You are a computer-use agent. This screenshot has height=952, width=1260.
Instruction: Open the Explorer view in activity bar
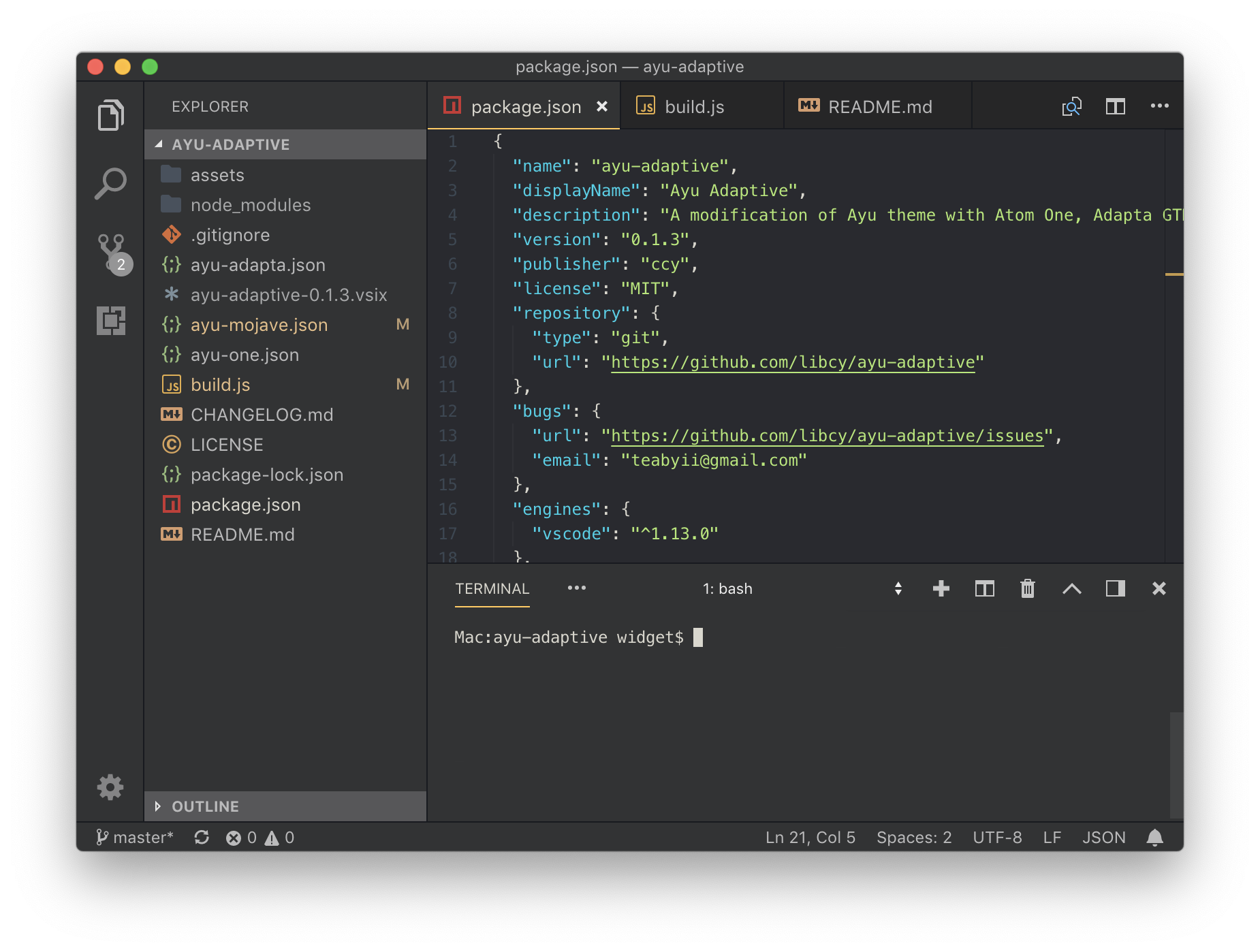(x=110, y=114)
